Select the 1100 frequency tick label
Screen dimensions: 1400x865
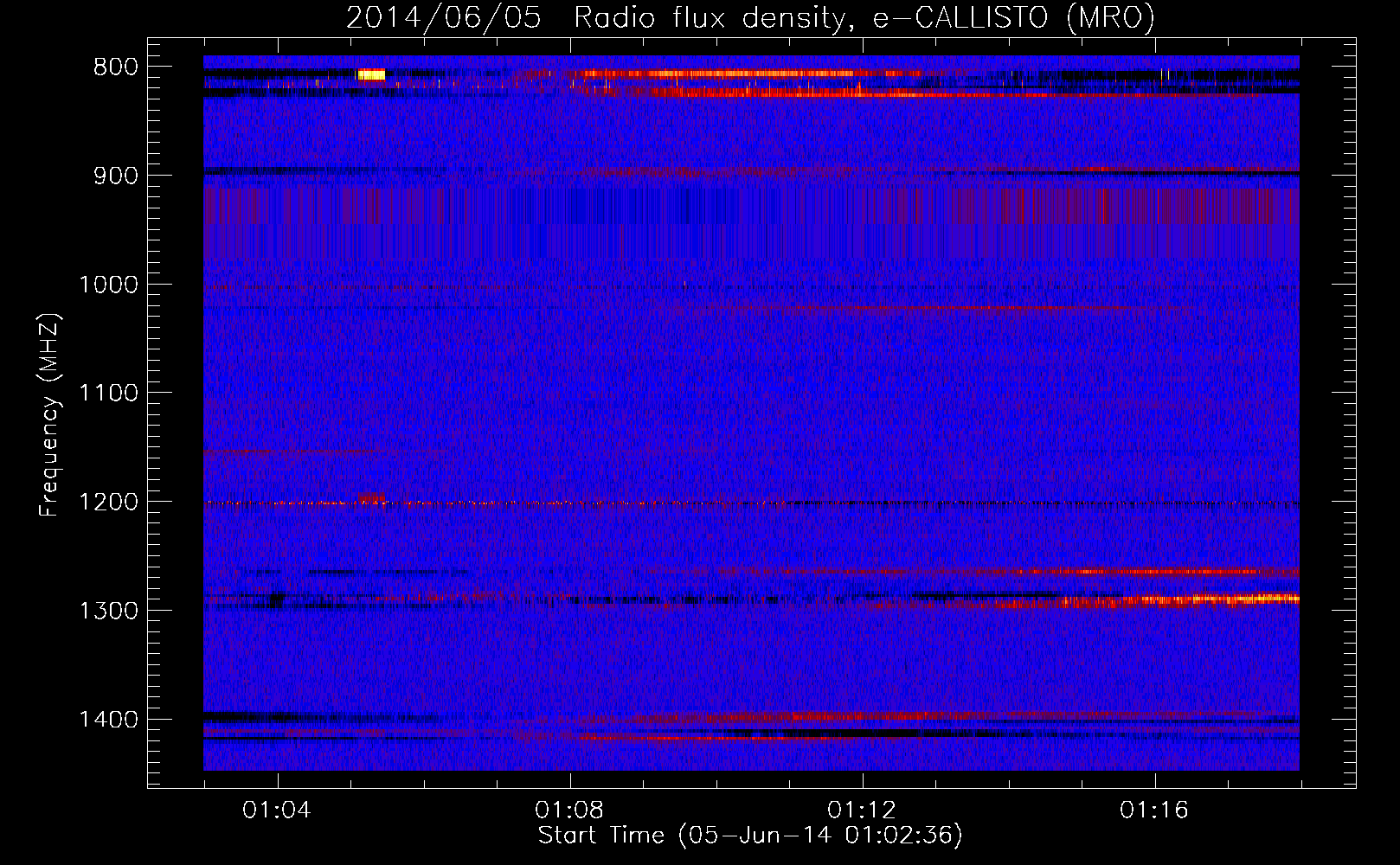click(x=108, y=394)
